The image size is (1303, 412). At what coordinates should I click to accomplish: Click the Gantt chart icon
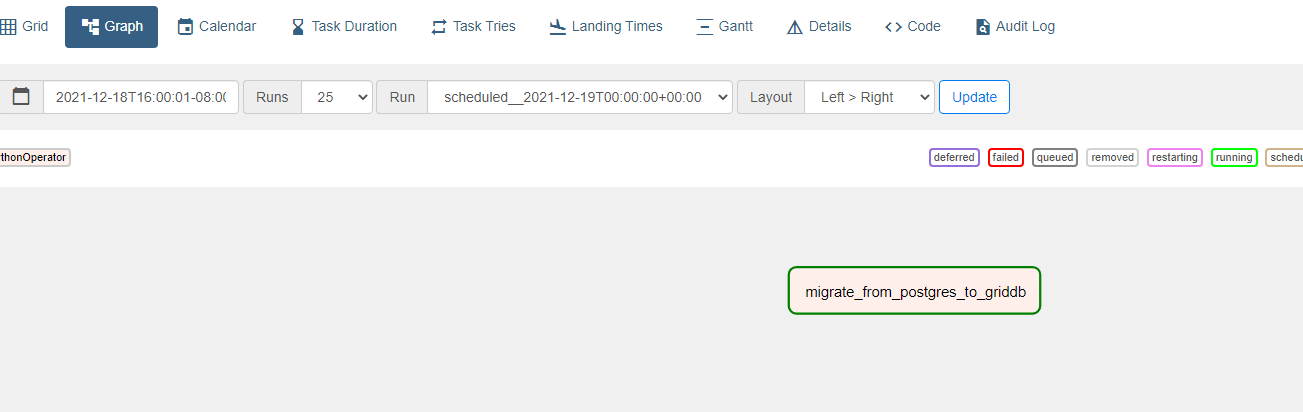coord(704,27)
